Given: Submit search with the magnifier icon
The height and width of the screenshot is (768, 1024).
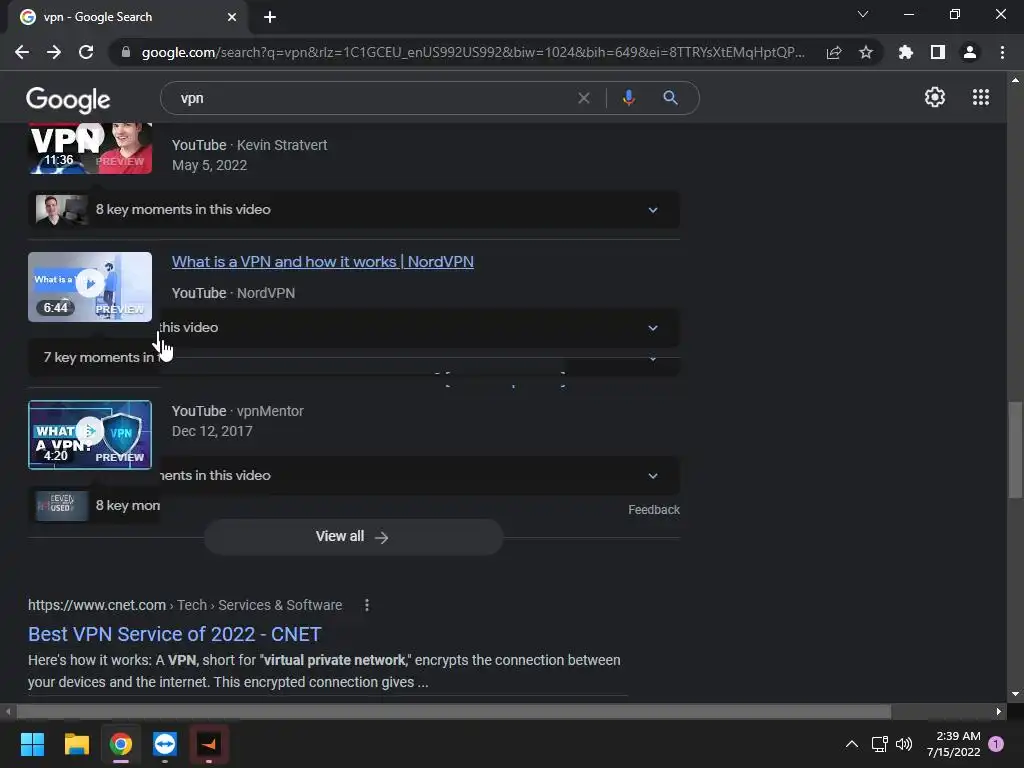Looking at the screenshot, I should (x=670, y=98).
